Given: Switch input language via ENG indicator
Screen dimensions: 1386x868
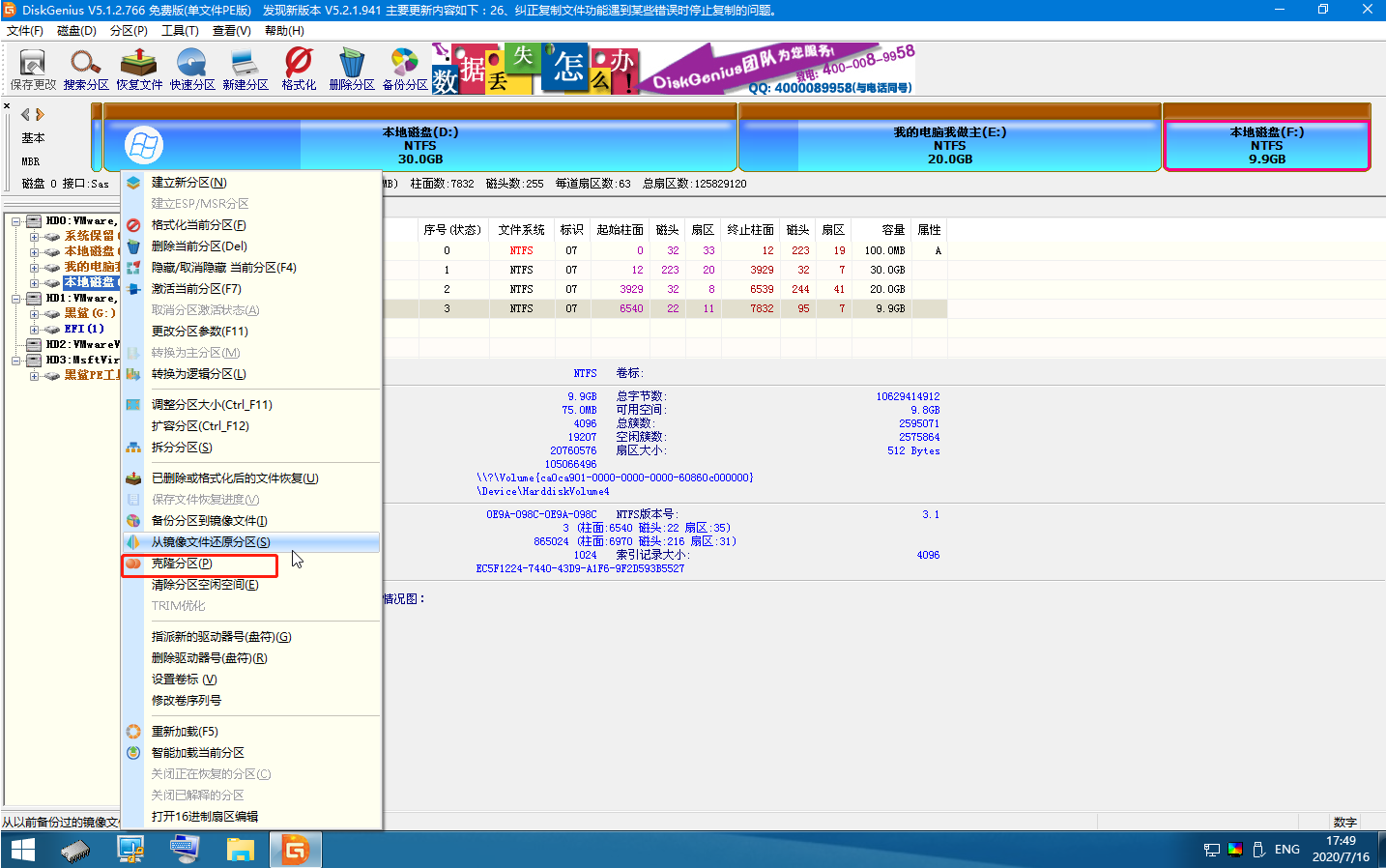Looking at the screenshot, I should 1287,850.
